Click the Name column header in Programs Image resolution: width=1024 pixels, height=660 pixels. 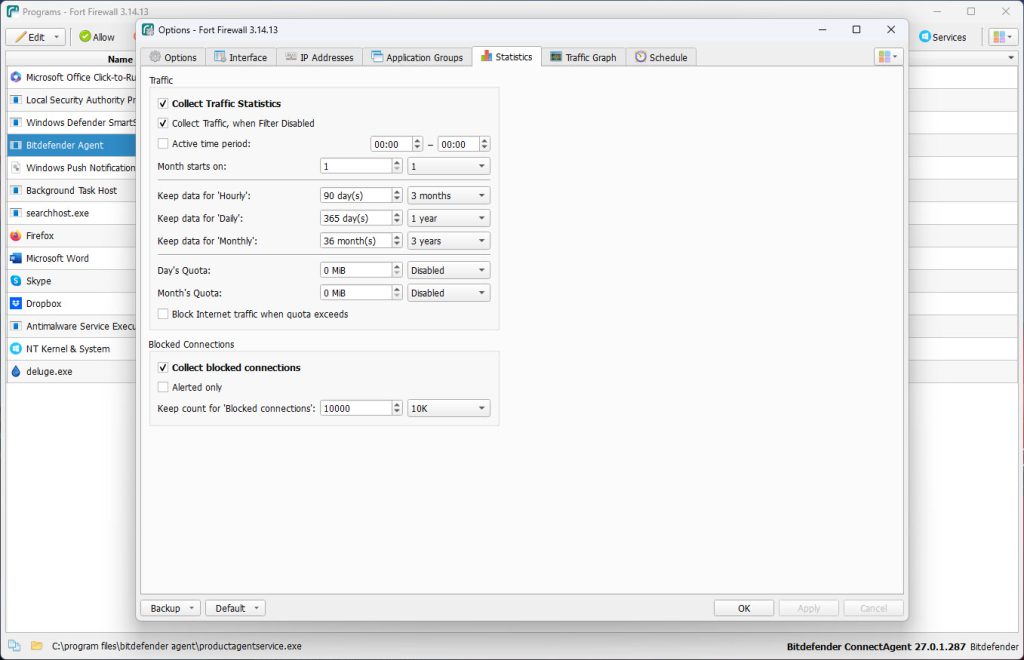(x=120, y=59)
